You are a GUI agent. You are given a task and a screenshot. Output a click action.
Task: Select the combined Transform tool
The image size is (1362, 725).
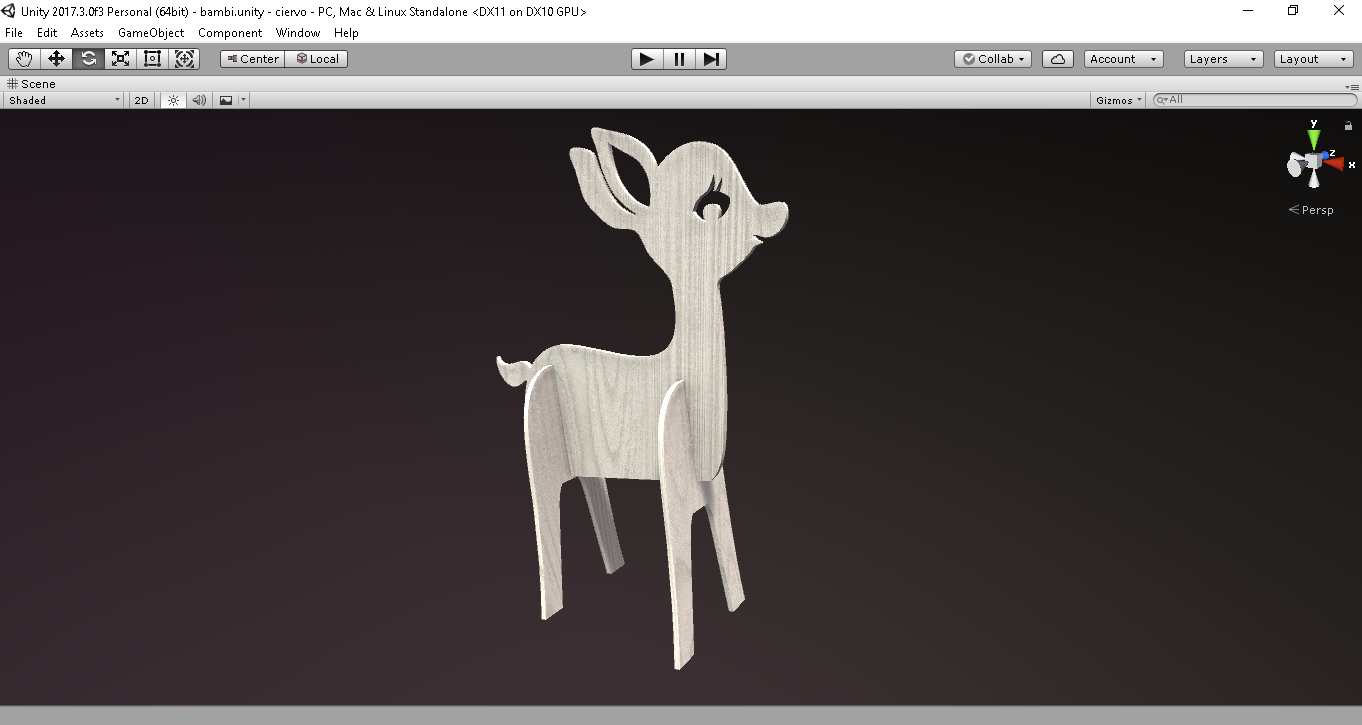pyautogui.click(x=184, y=59)
